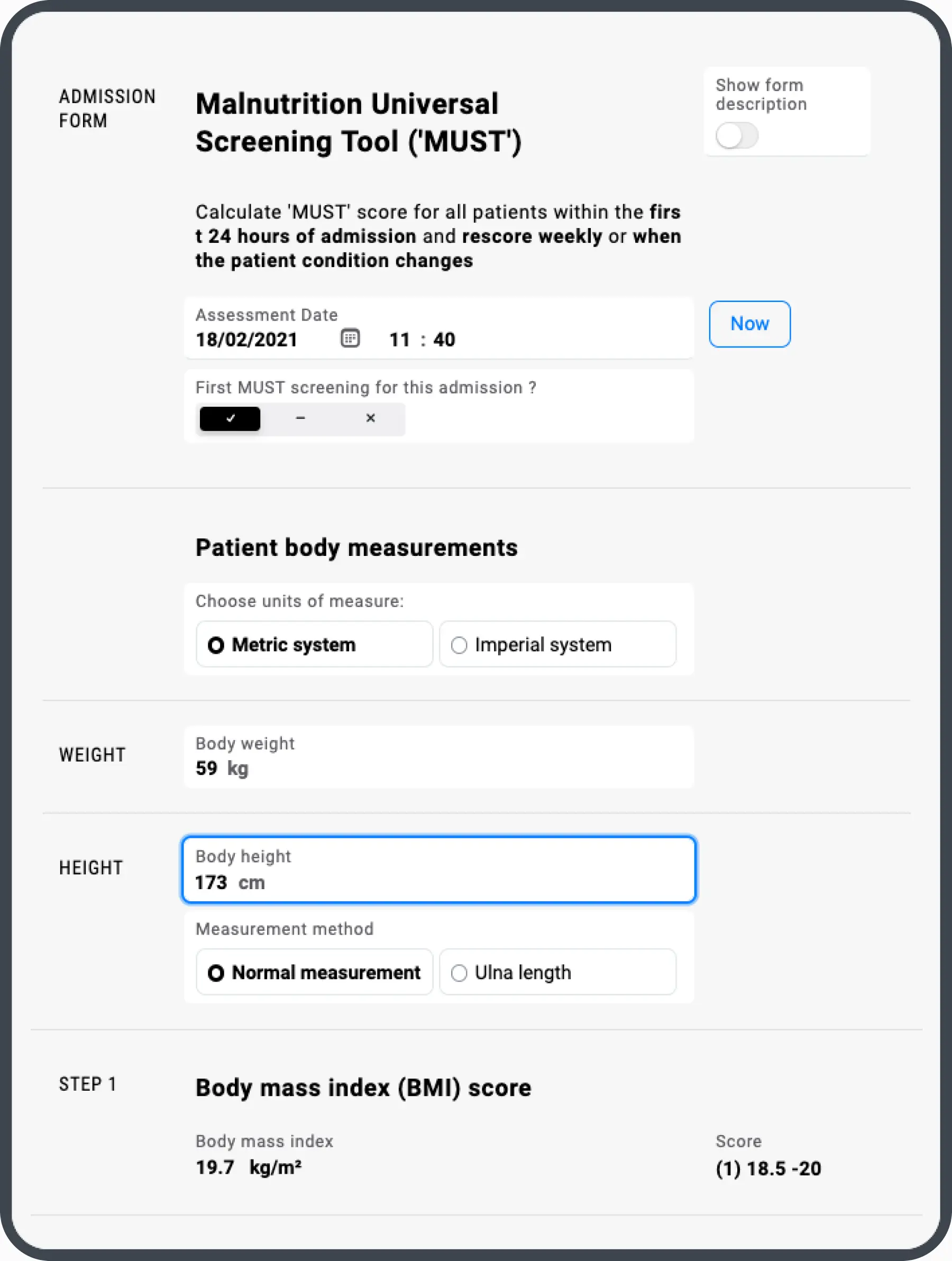The height and width of the screenshot is (1261, 952).
Task: Toggle Show form description switch
Action: pos(737,136)
